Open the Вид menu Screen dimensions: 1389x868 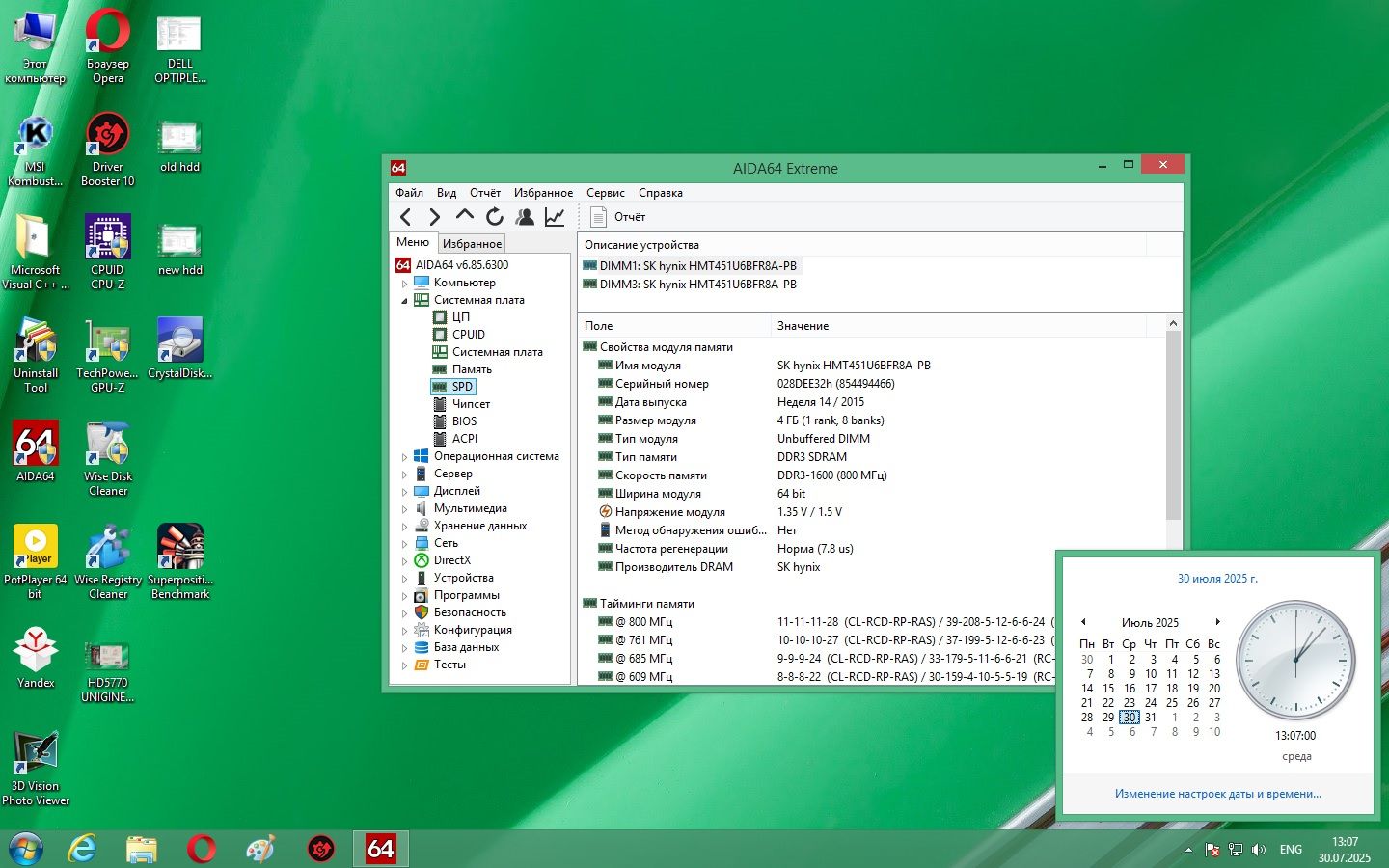pyautogui.click(x=447, y=193)
